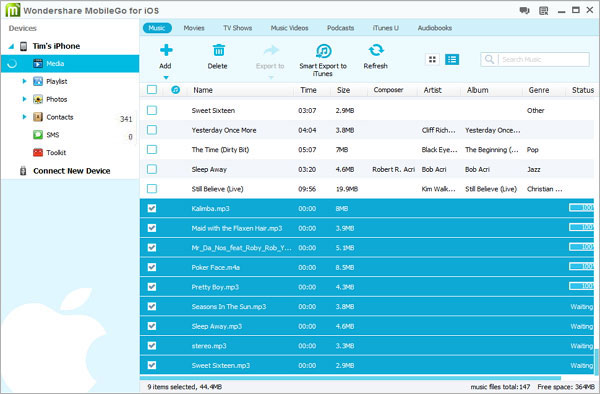Click Smart Export to iTunes icon
This screenshot has height=394, width=600.
[323, 50]
